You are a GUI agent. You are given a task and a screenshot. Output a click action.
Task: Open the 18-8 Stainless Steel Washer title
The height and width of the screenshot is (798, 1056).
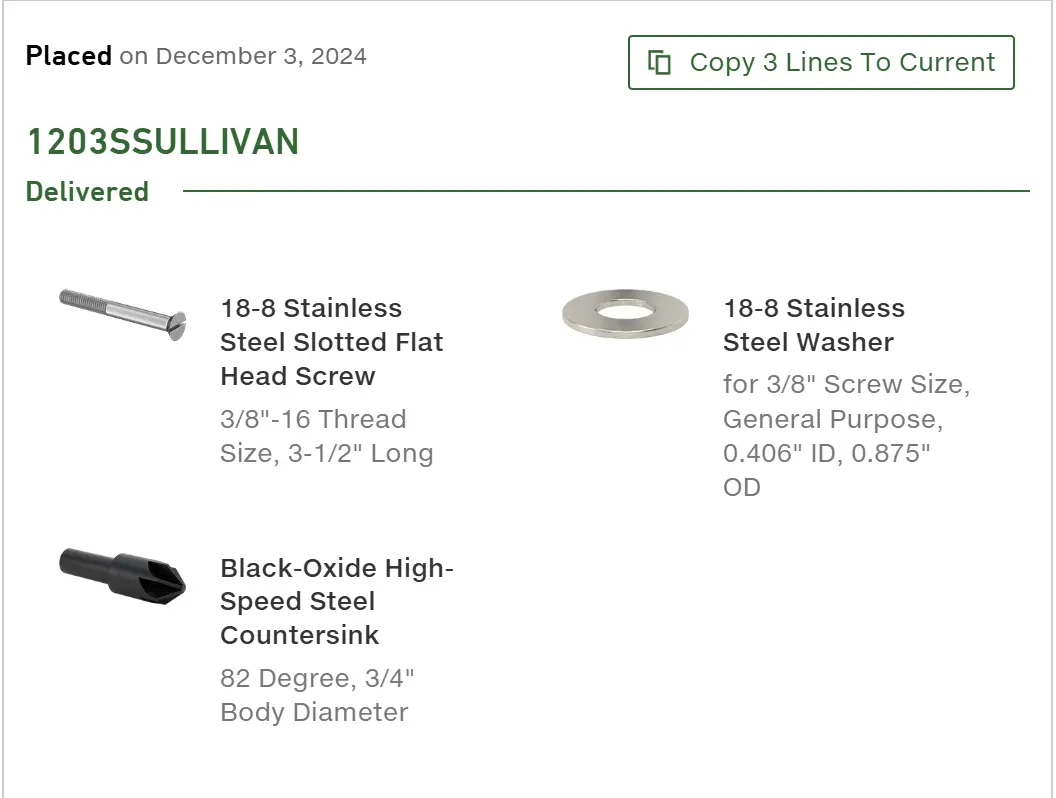(813, 325)
